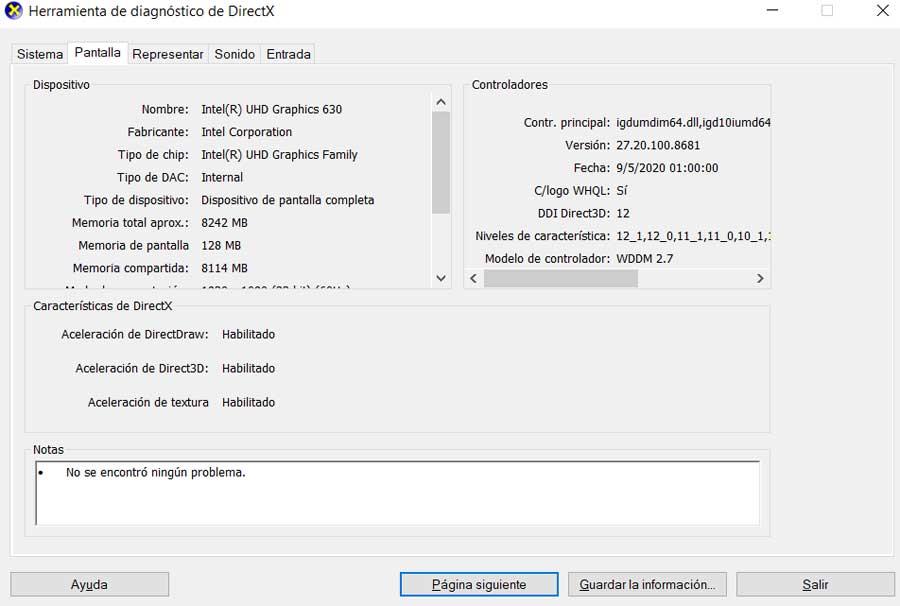Click the device name Intel(R) UHD Graphics 630
The width and height of the screenshot is (900, 606).
[271, 109]
